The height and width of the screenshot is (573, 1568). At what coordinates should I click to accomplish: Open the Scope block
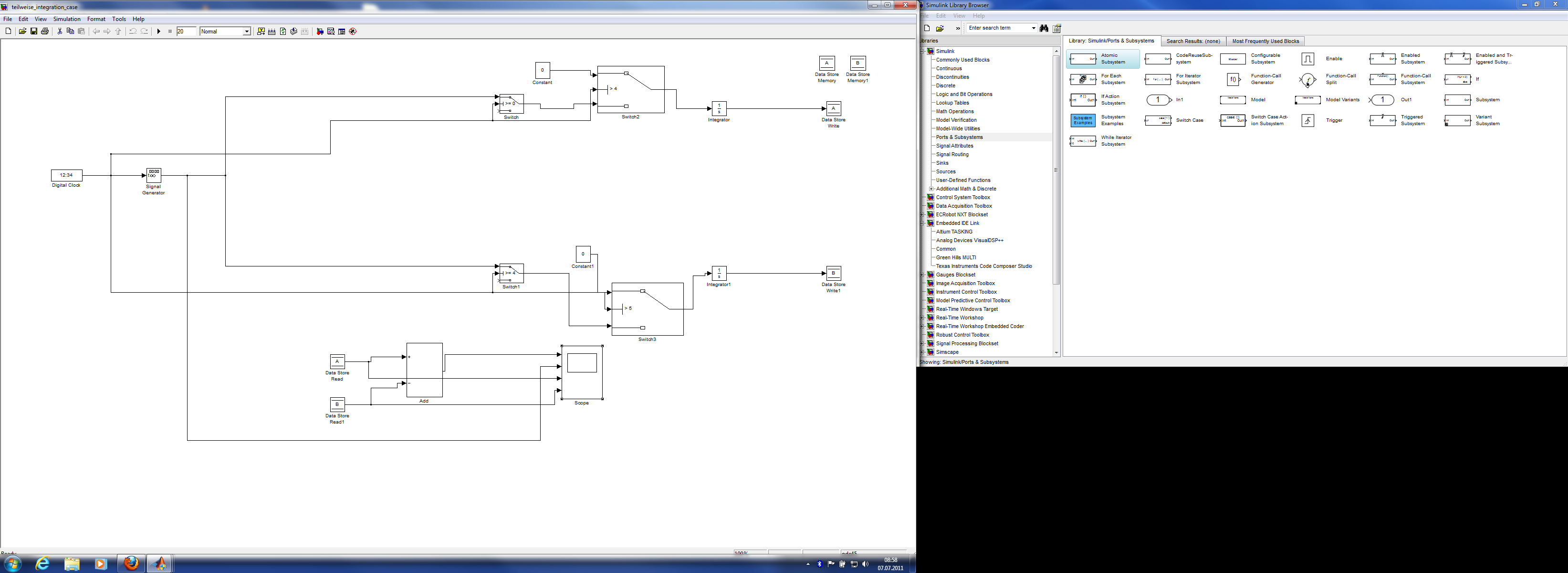[x=581, y=372]
